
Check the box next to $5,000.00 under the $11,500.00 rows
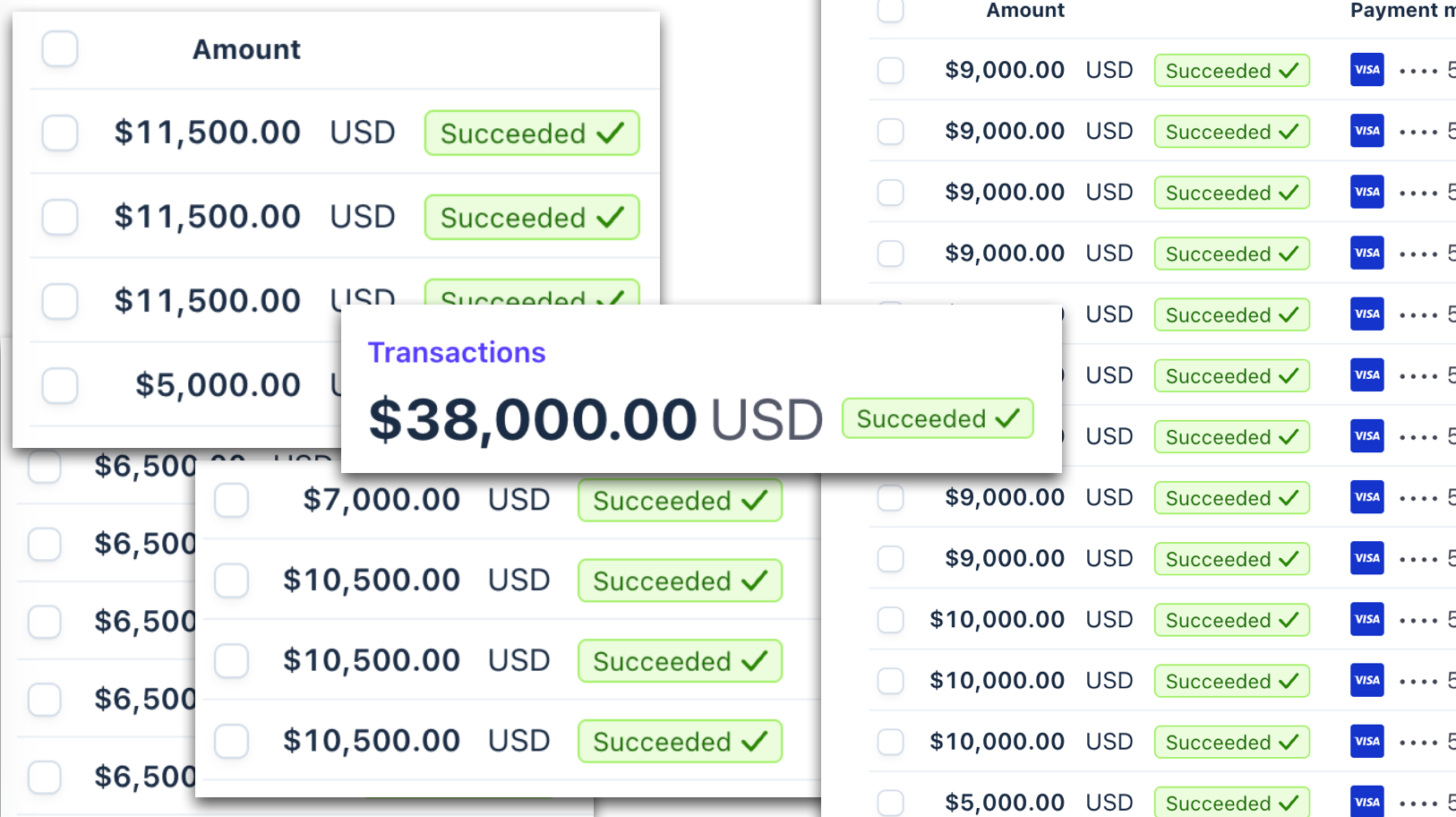click(x=60, y=385)
